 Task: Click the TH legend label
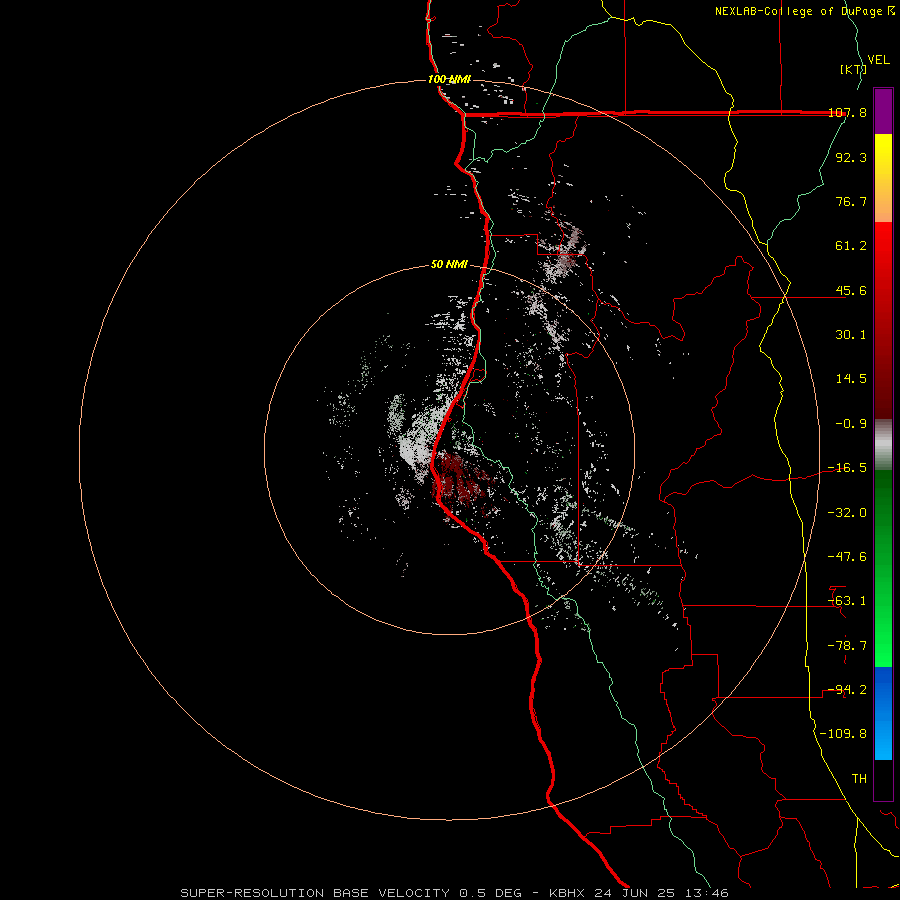[859, 778]
